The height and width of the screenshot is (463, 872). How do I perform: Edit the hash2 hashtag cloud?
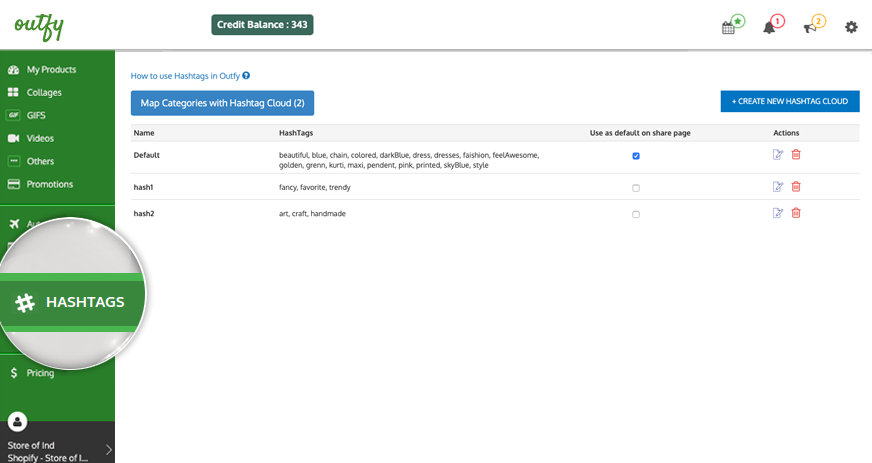(778, 213)
